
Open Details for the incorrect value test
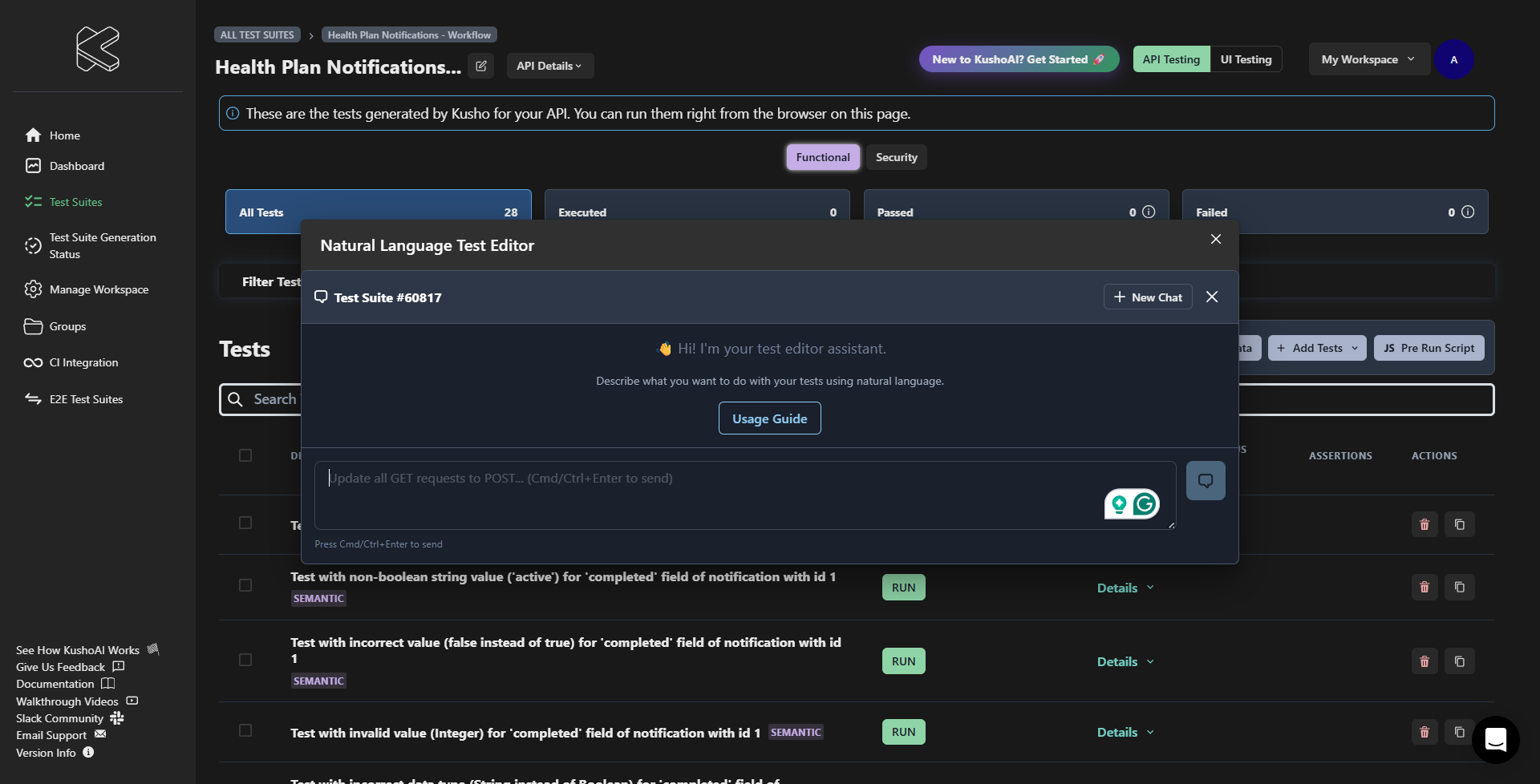[x=1122, y=661]
